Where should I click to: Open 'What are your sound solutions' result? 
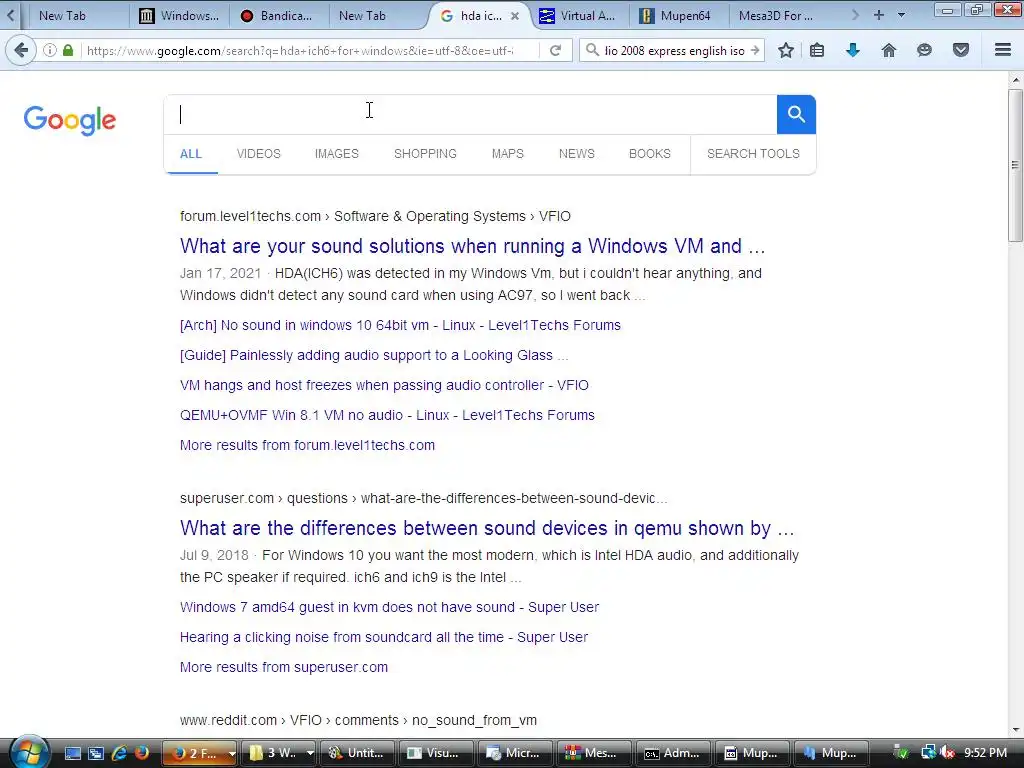click(472, 246)
